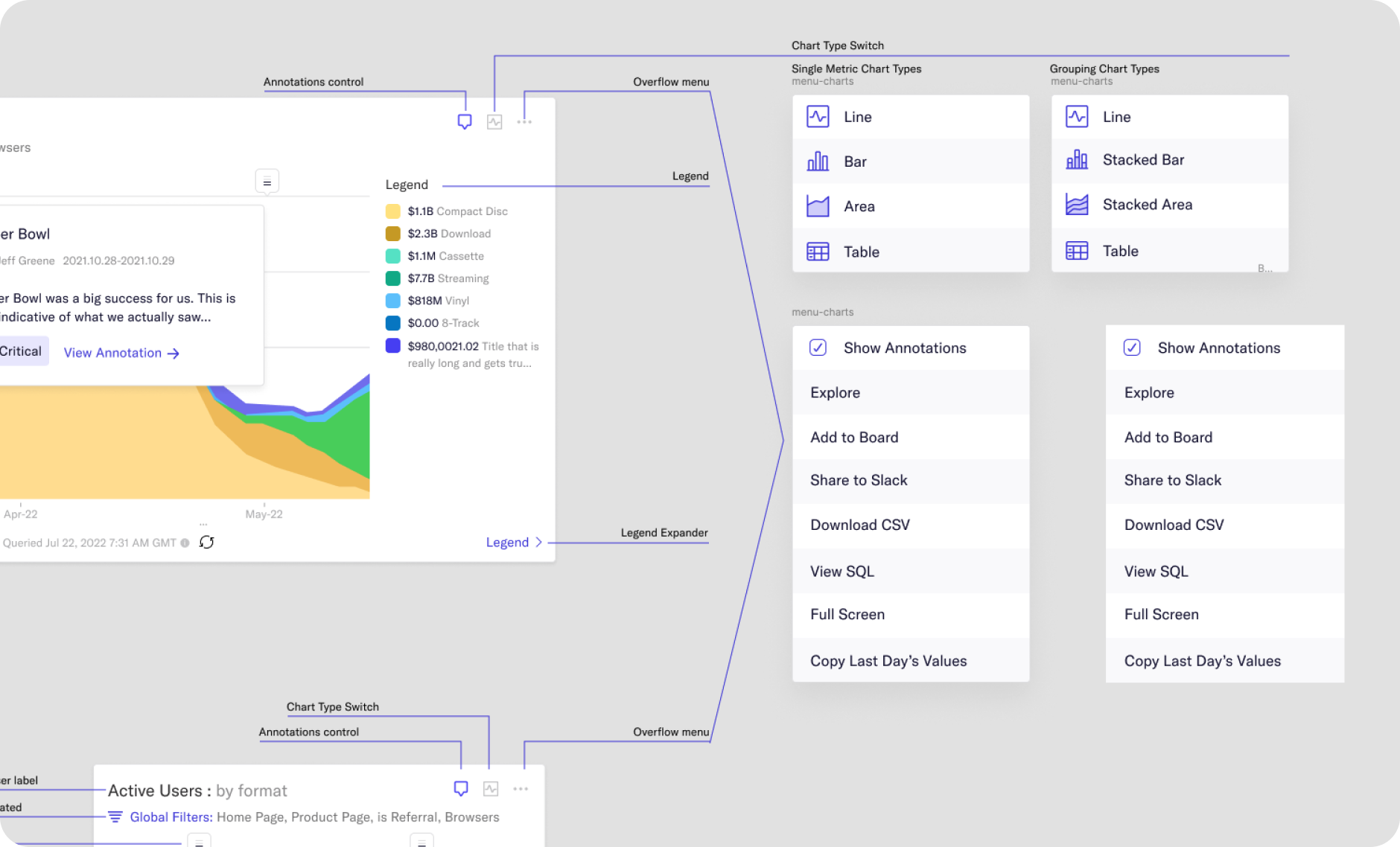Click the Vinyl legend color swatch
Viewport: 1400px width, 847px height.
[393, 301]
